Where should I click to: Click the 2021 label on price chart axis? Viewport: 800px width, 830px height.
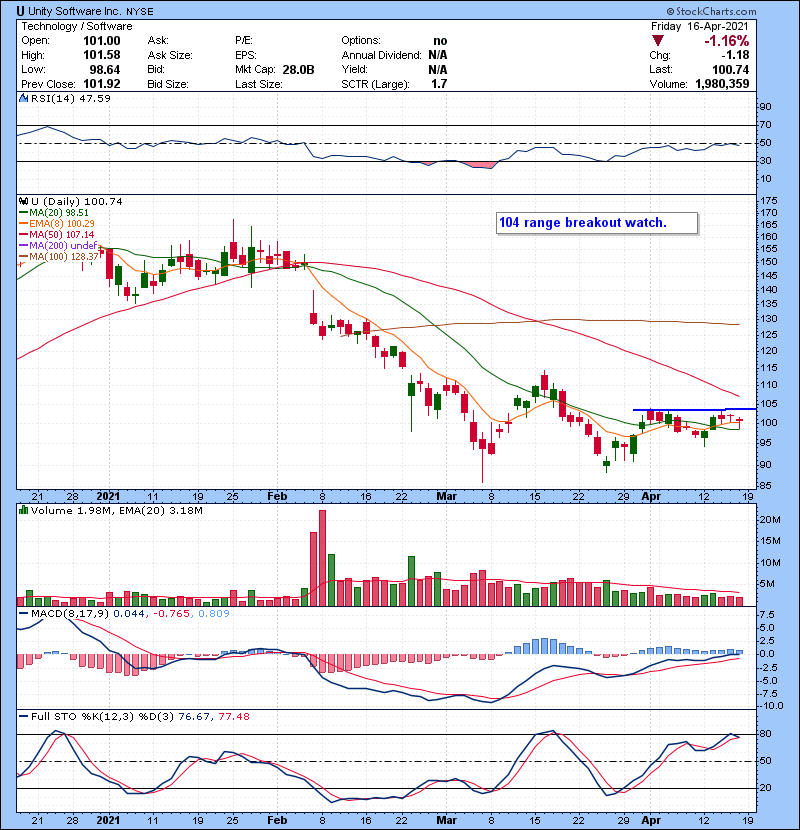(x=108, y=497)
